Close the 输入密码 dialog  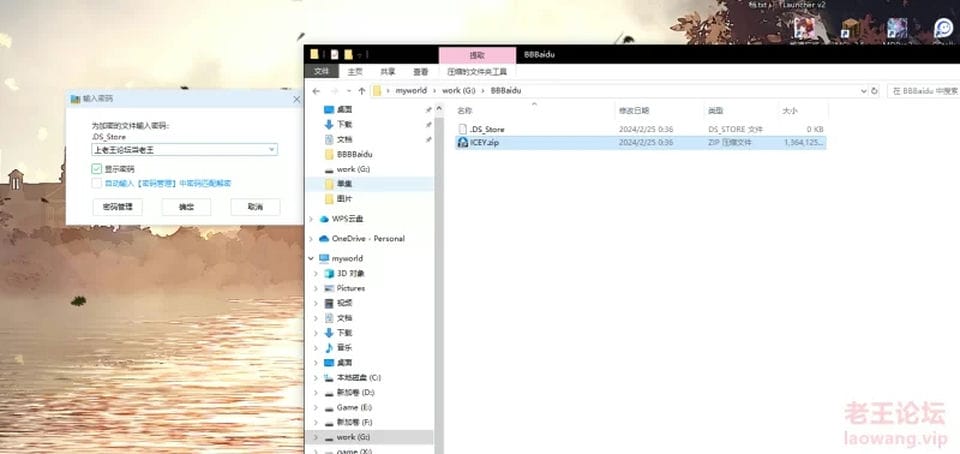tap(297, 99)
